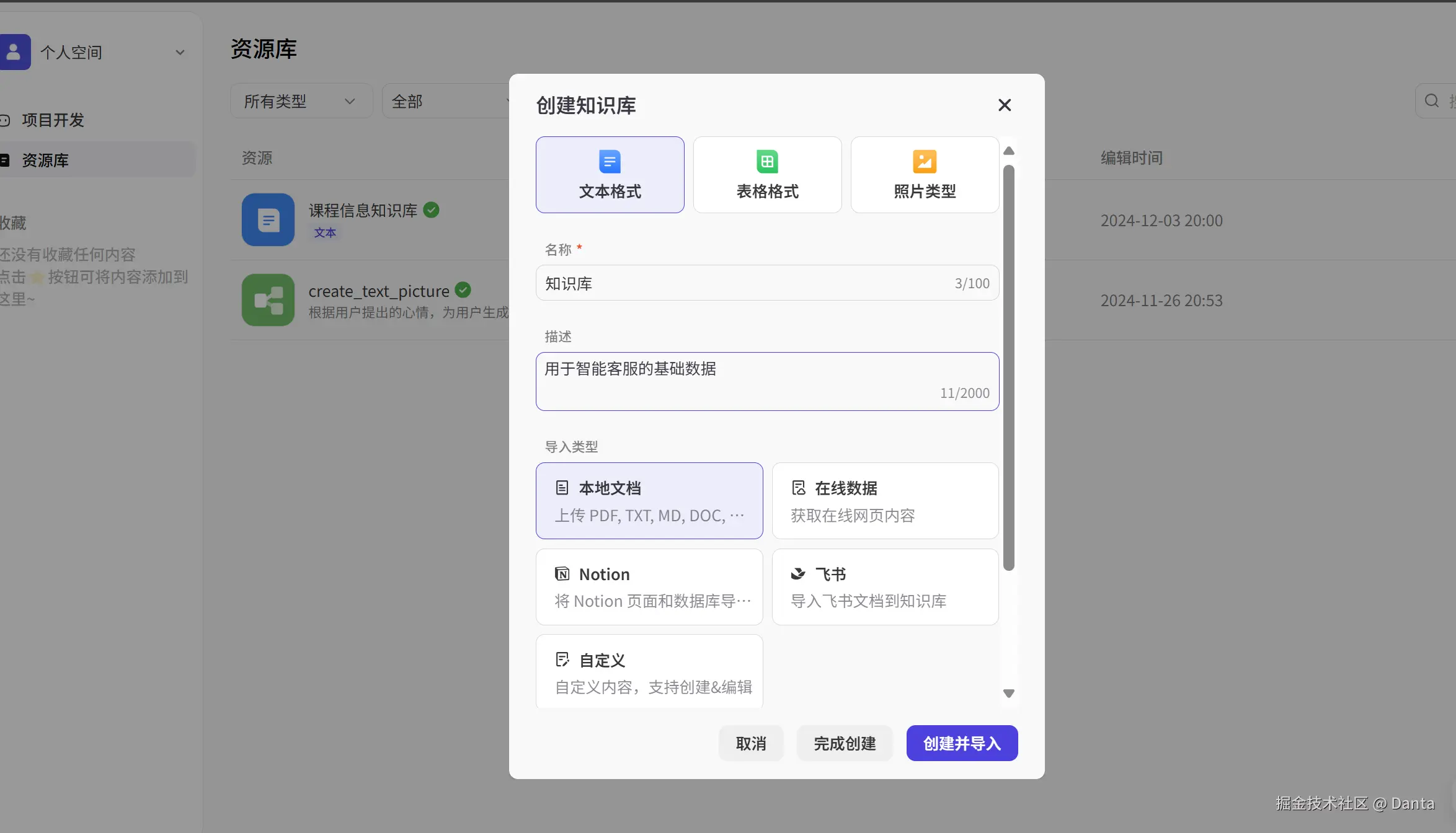Choose 在线数据 import type
This screenshot has width=1456, height=833.
tap(885, 501)
